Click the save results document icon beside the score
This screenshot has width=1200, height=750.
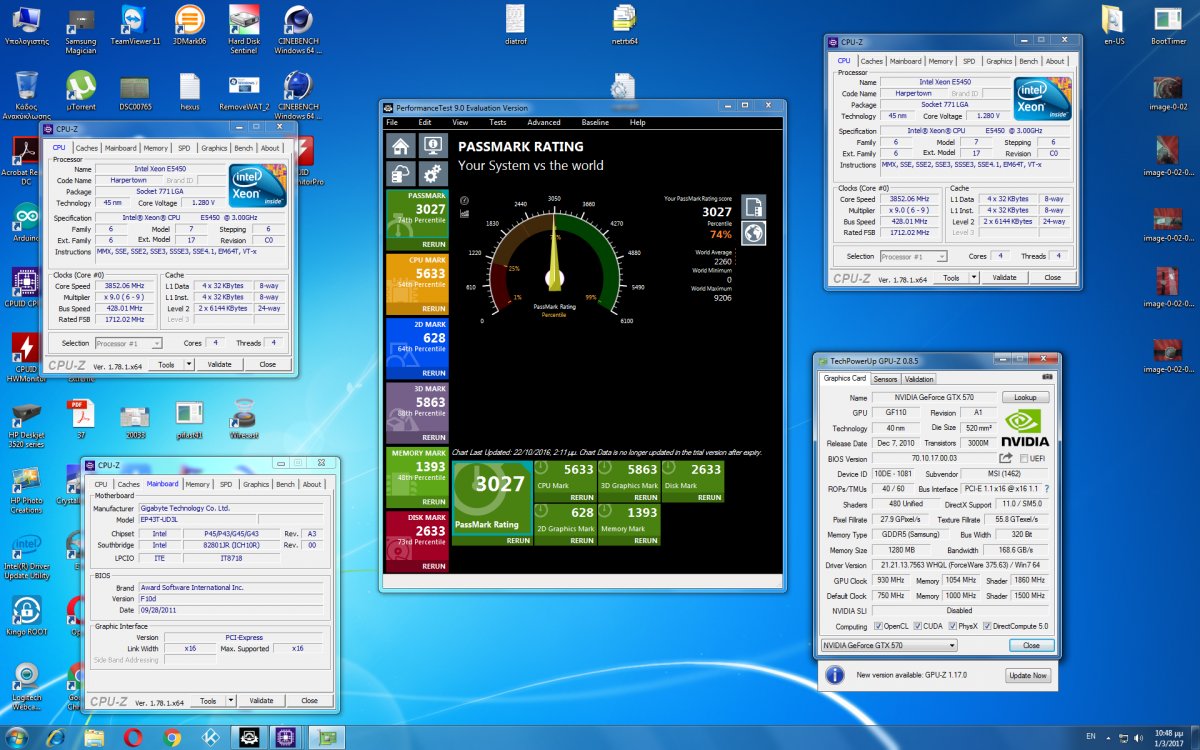click(x=753, y=206)
